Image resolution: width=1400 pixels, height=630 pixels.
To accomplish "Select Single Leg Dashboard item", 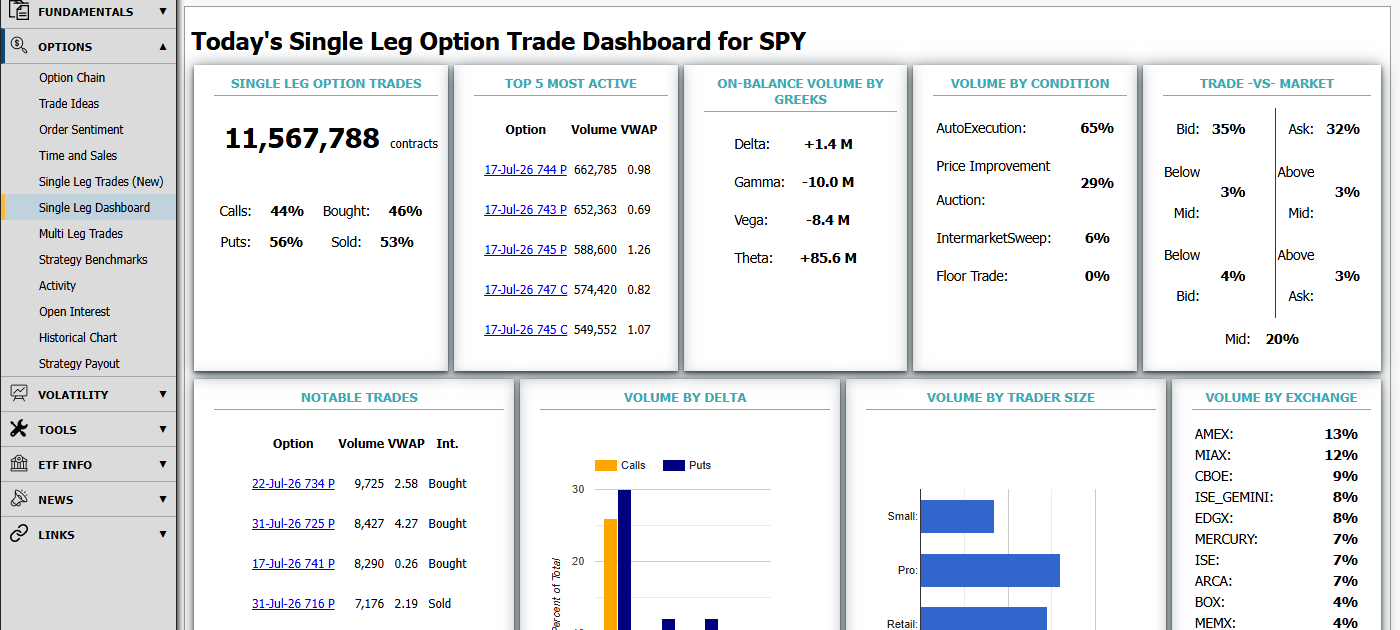I will [x=94, y=208].
